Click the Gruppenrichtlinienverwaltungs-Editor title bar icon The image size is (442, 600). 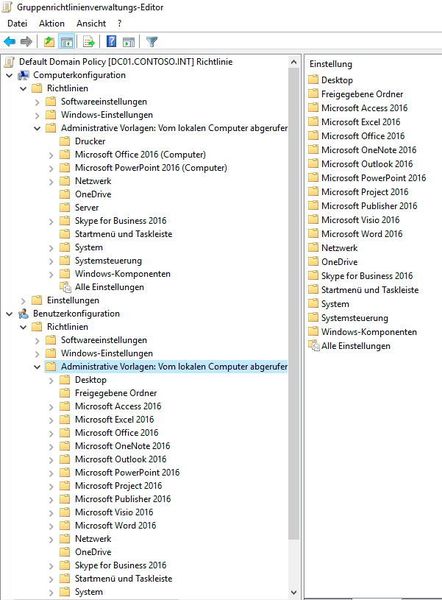coord(8,7)
